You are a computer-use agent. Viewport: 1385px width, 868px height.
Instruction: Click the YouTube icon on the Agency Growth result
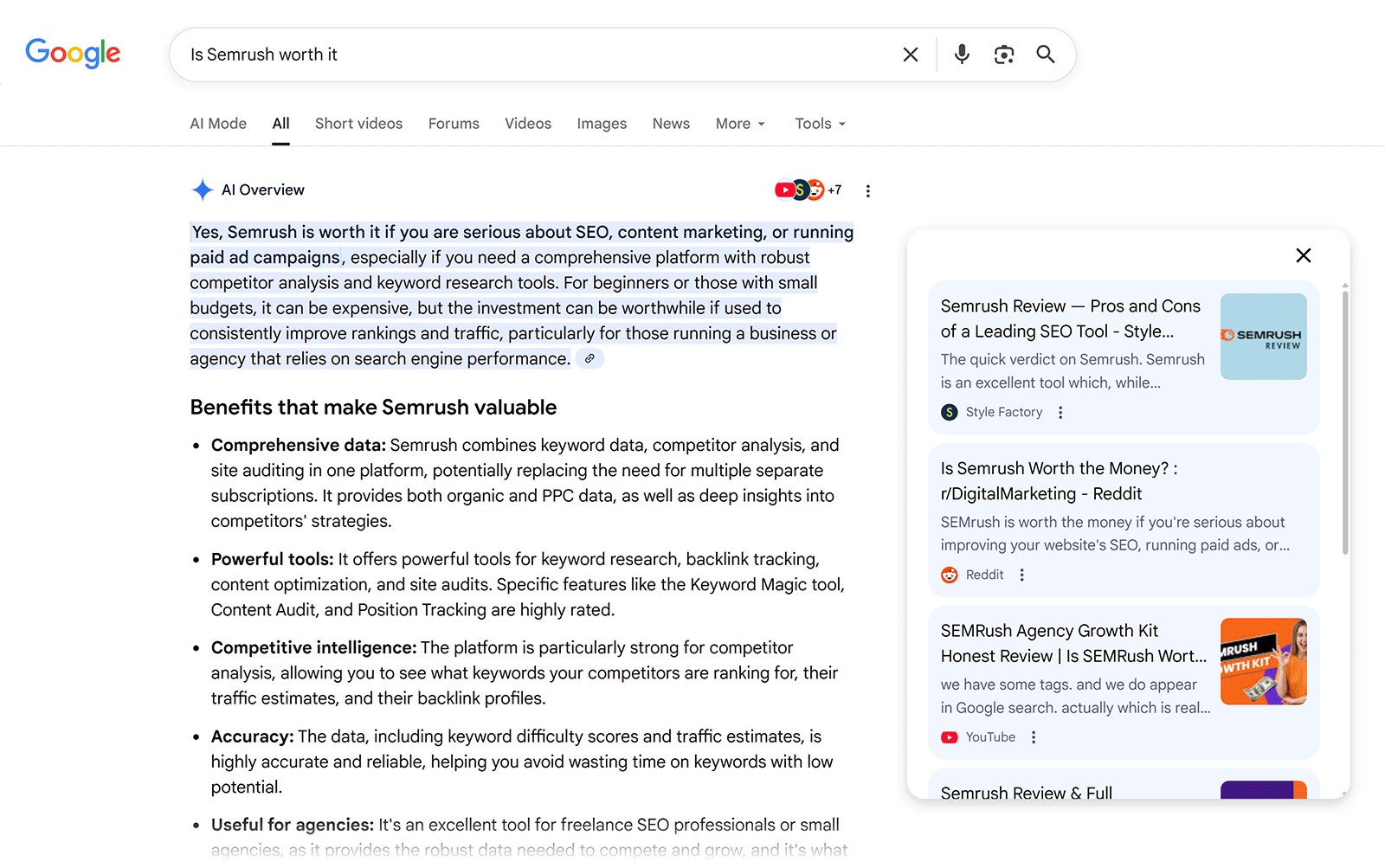[950, 736]
